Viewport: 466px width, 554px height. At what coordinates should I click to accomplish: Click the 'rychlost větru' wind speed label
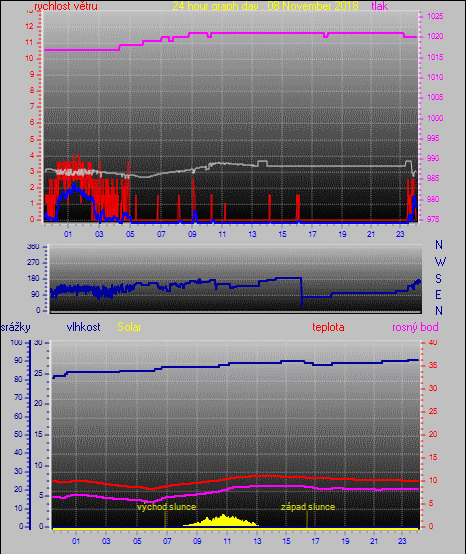pyautogui.click(x=66, y=6)
